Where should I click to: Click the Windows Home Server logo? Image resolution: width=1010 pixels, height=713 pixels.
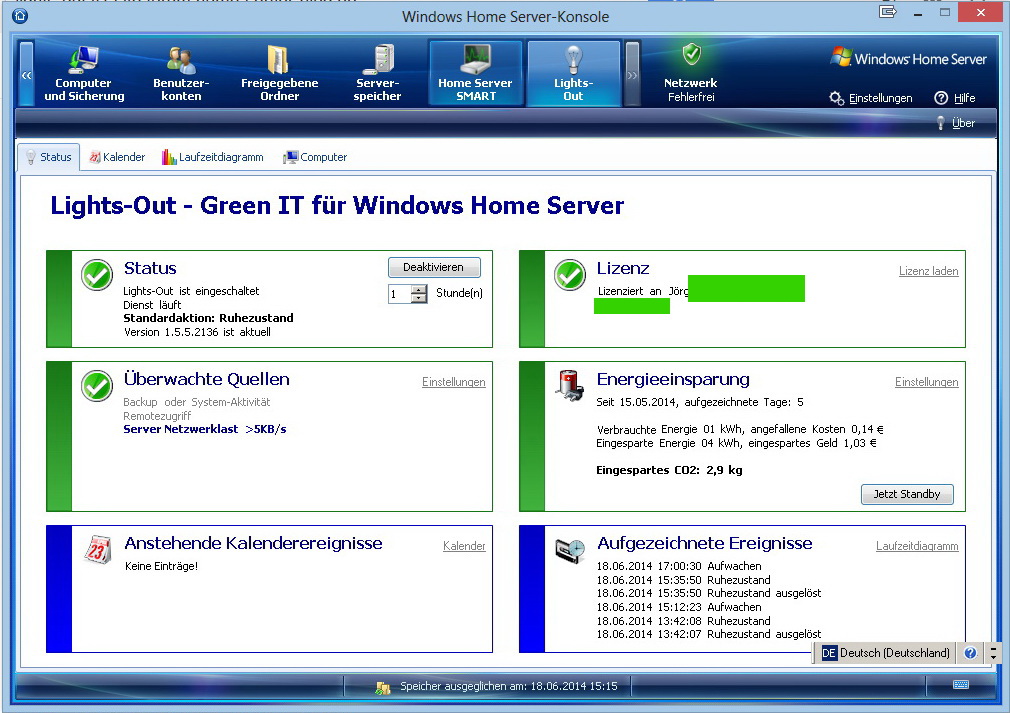click(909, 58)
